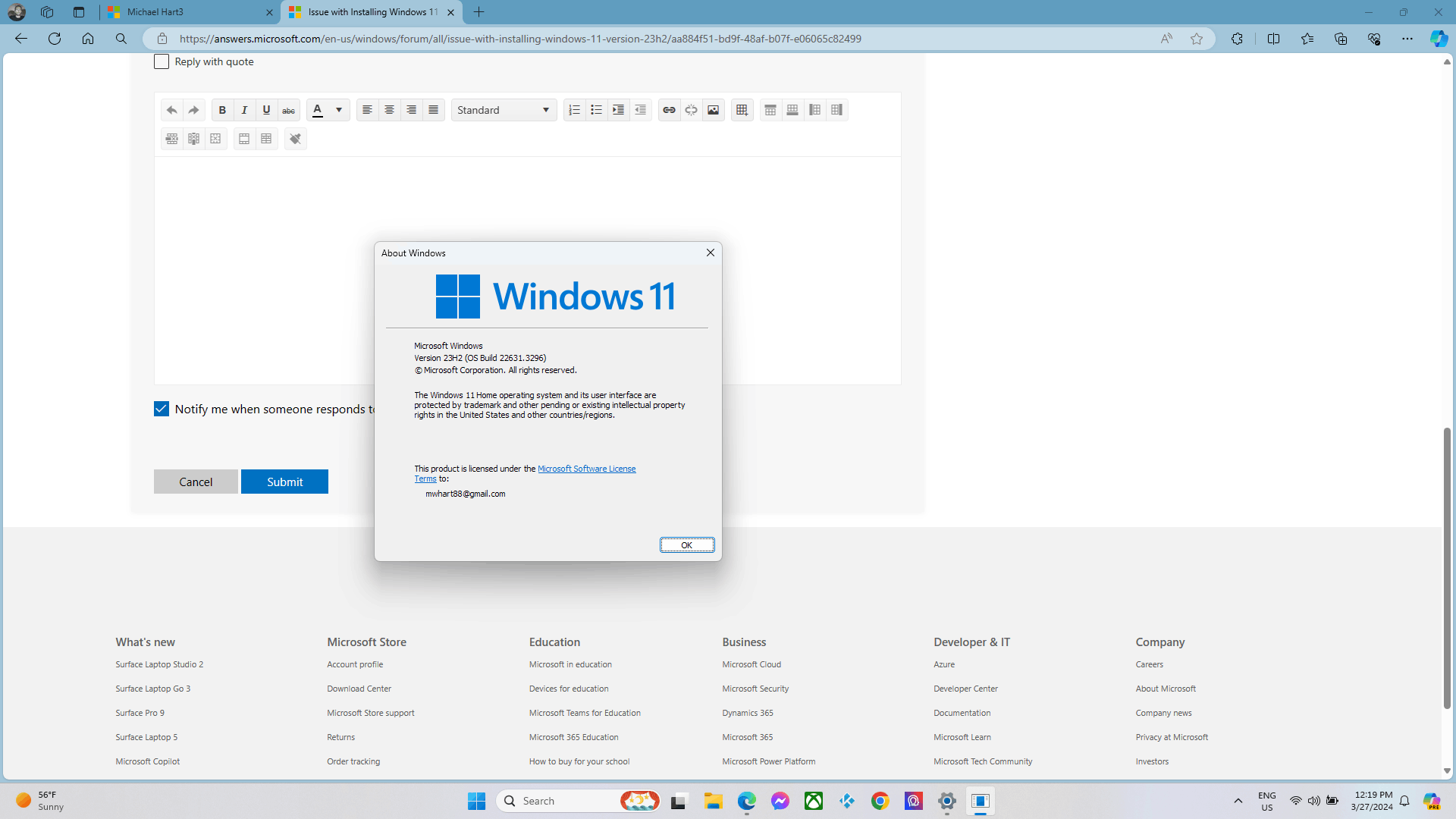1456x819 pixels.
Task: Close the About Windows dialog
Action: pyautogui.click(x=711, y=253)
